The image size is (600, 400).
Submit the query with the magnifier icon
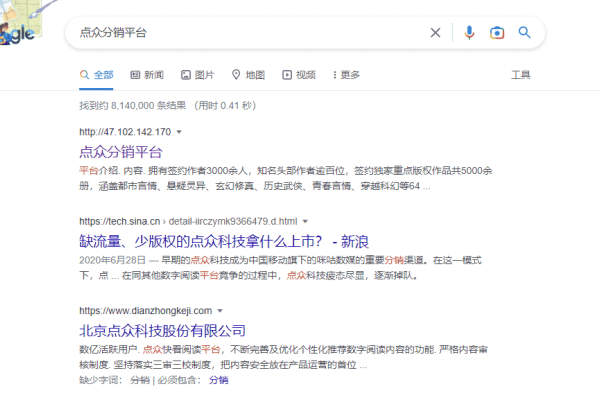[524, 33]
